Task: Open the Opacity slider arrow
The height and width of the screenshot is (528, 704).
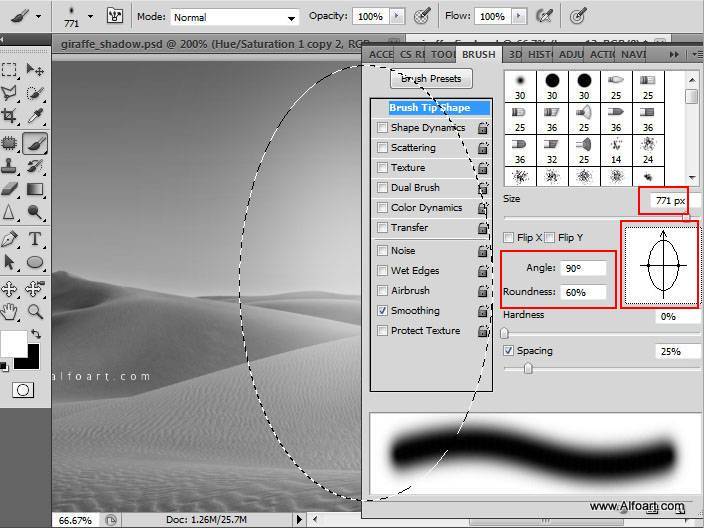Action: point(398,17)
